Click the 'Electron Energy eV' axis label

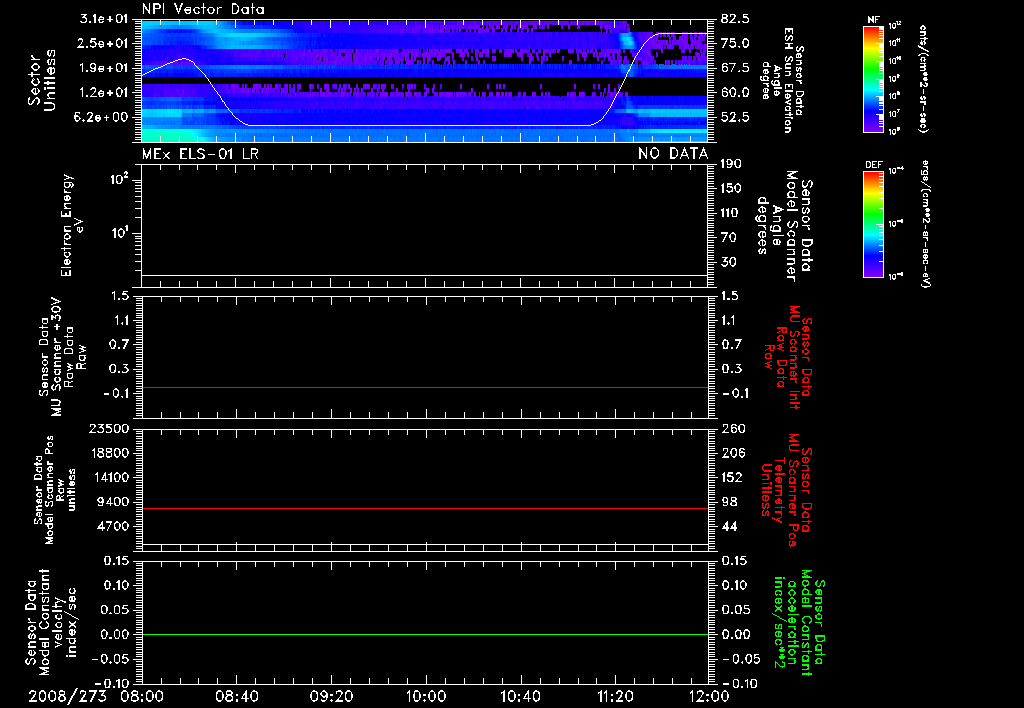click(72, 225)
